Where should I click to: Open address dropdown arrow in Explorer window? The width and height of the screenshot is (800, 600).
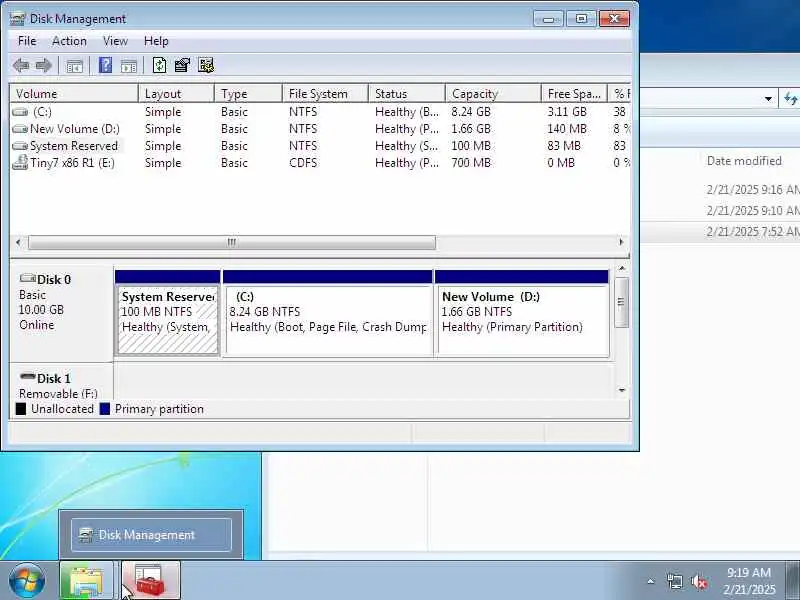768,98
